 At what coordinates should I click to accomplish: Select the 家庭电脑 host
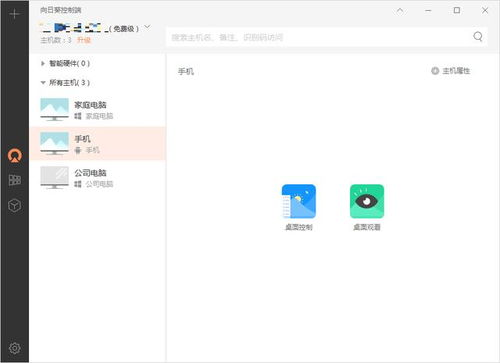tap(98, 110)
